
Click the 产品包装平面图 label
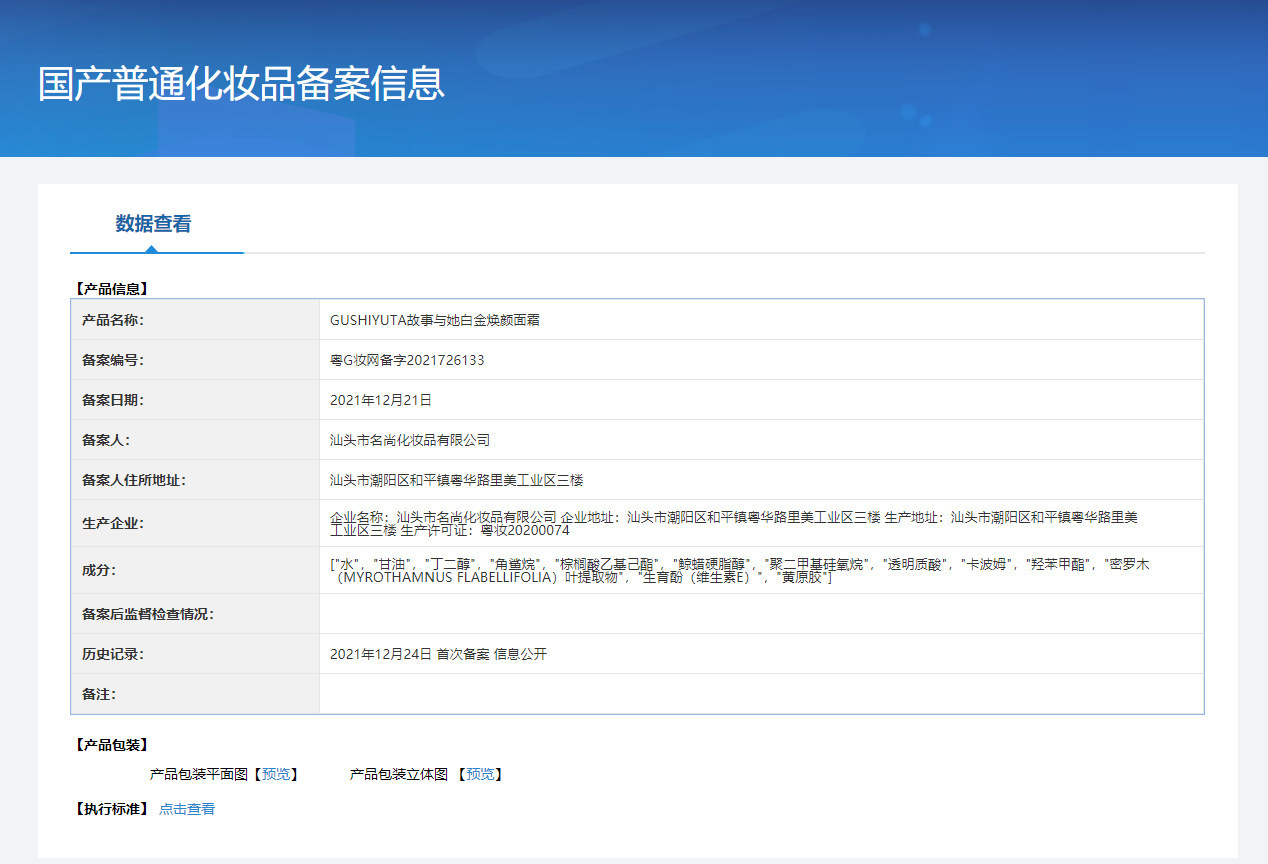click(x=198, y=774)
